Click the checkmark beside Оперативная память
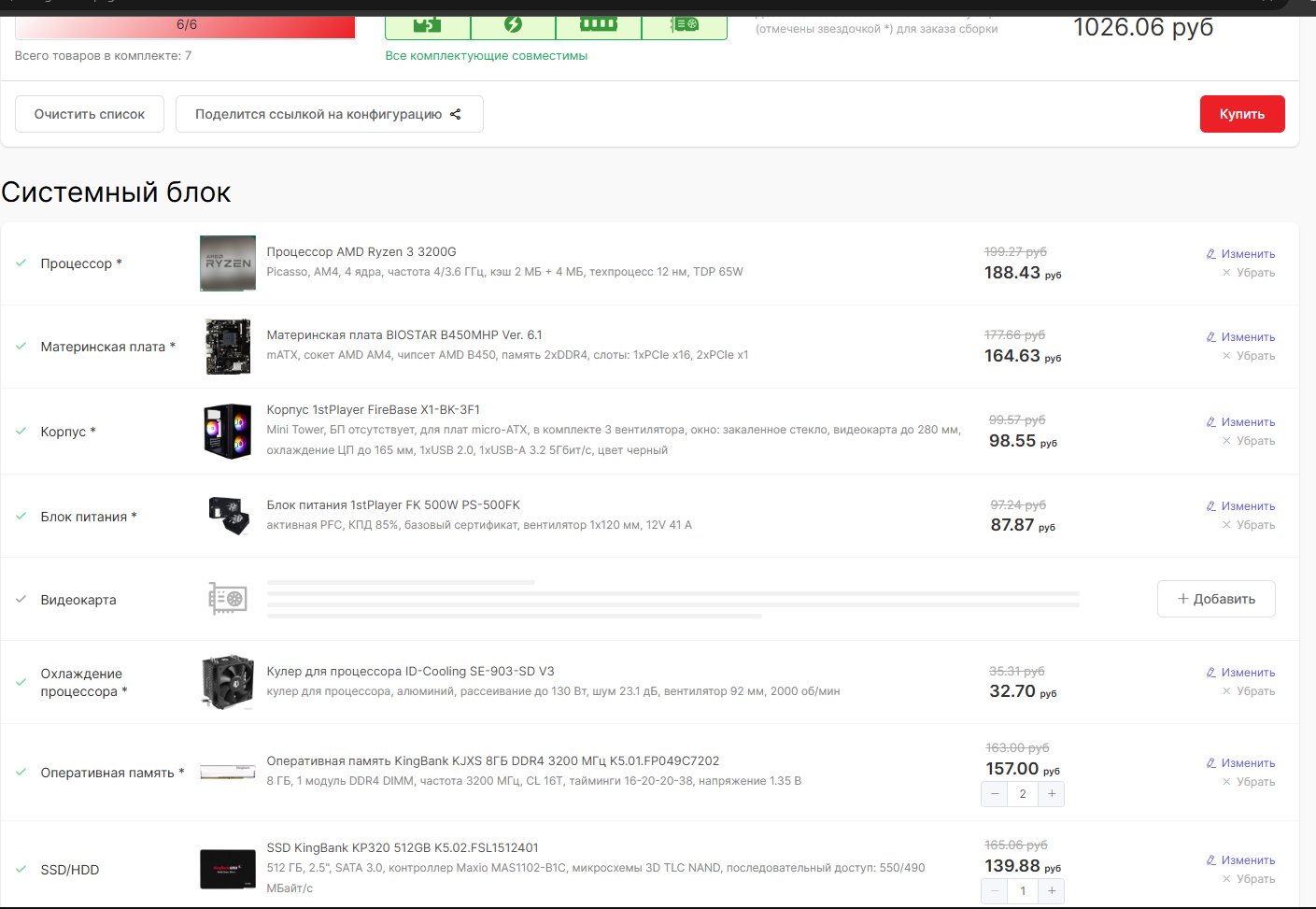 coord(21,773)
